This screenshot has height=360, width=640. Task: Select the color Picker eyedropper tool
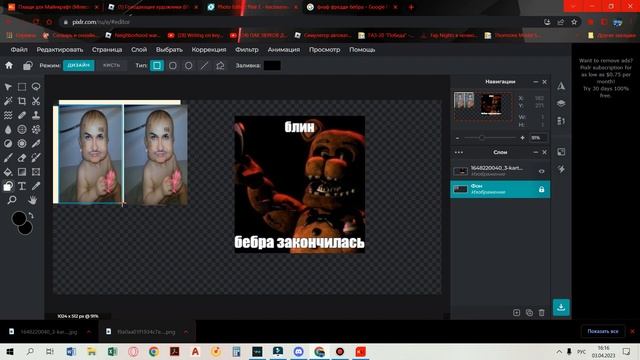36,186
